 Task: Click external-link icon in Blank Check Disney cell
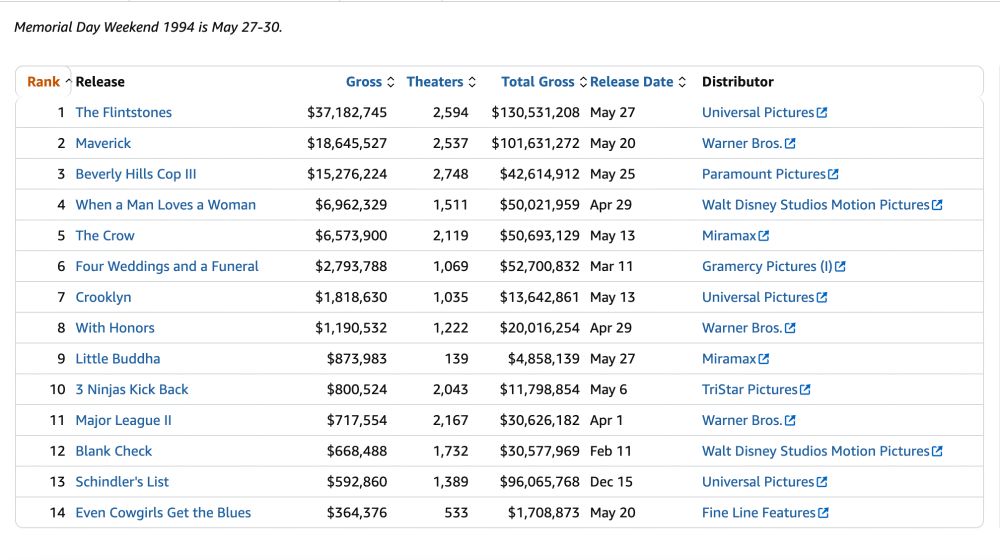click(937, 451)
